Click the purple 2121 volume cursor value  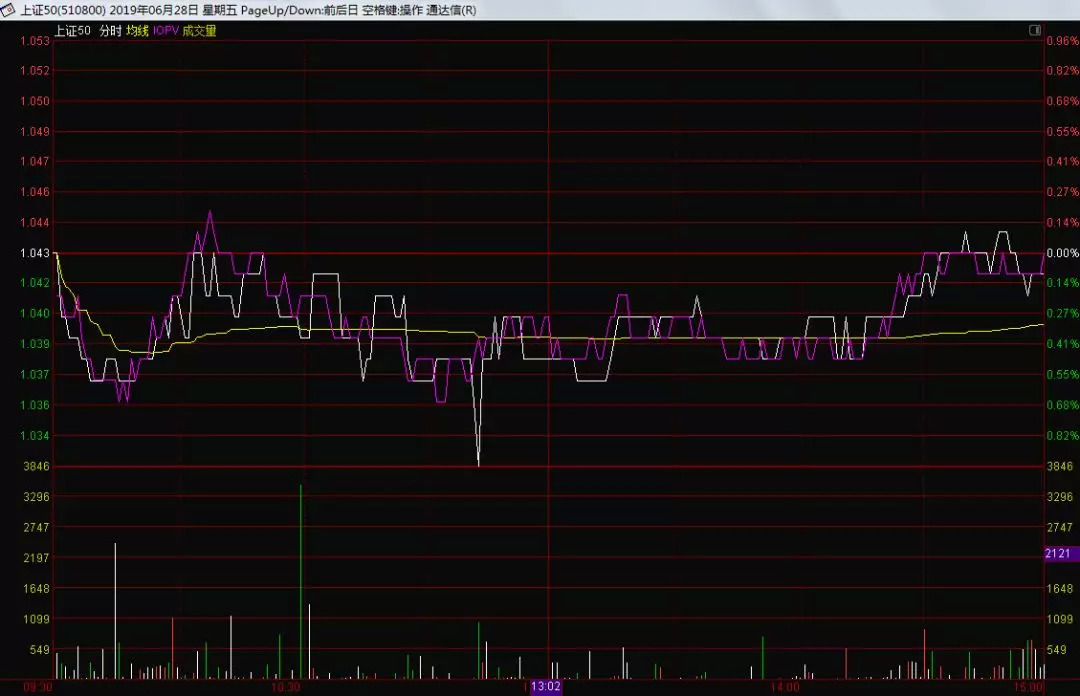tap(1059, 553)
